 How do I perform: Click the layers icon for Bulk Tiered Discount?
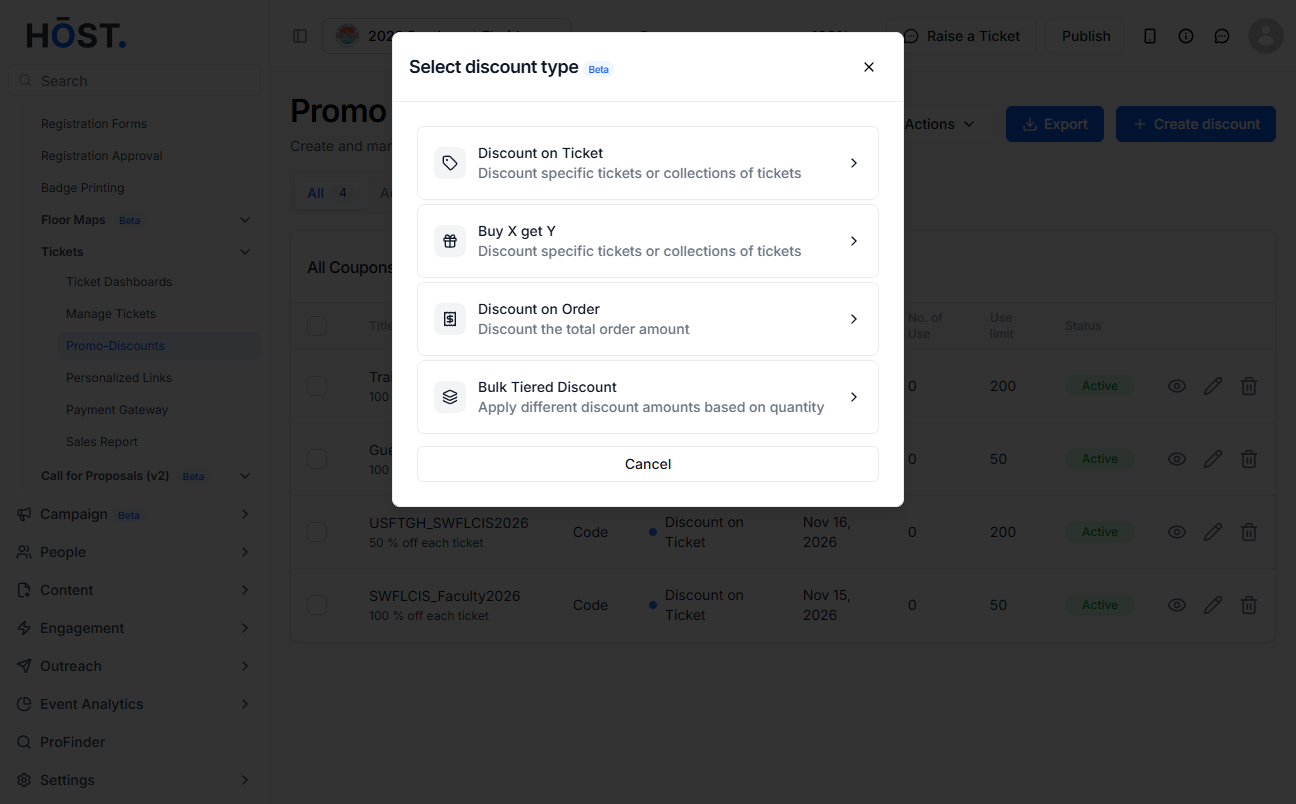[x=450, y=397]
